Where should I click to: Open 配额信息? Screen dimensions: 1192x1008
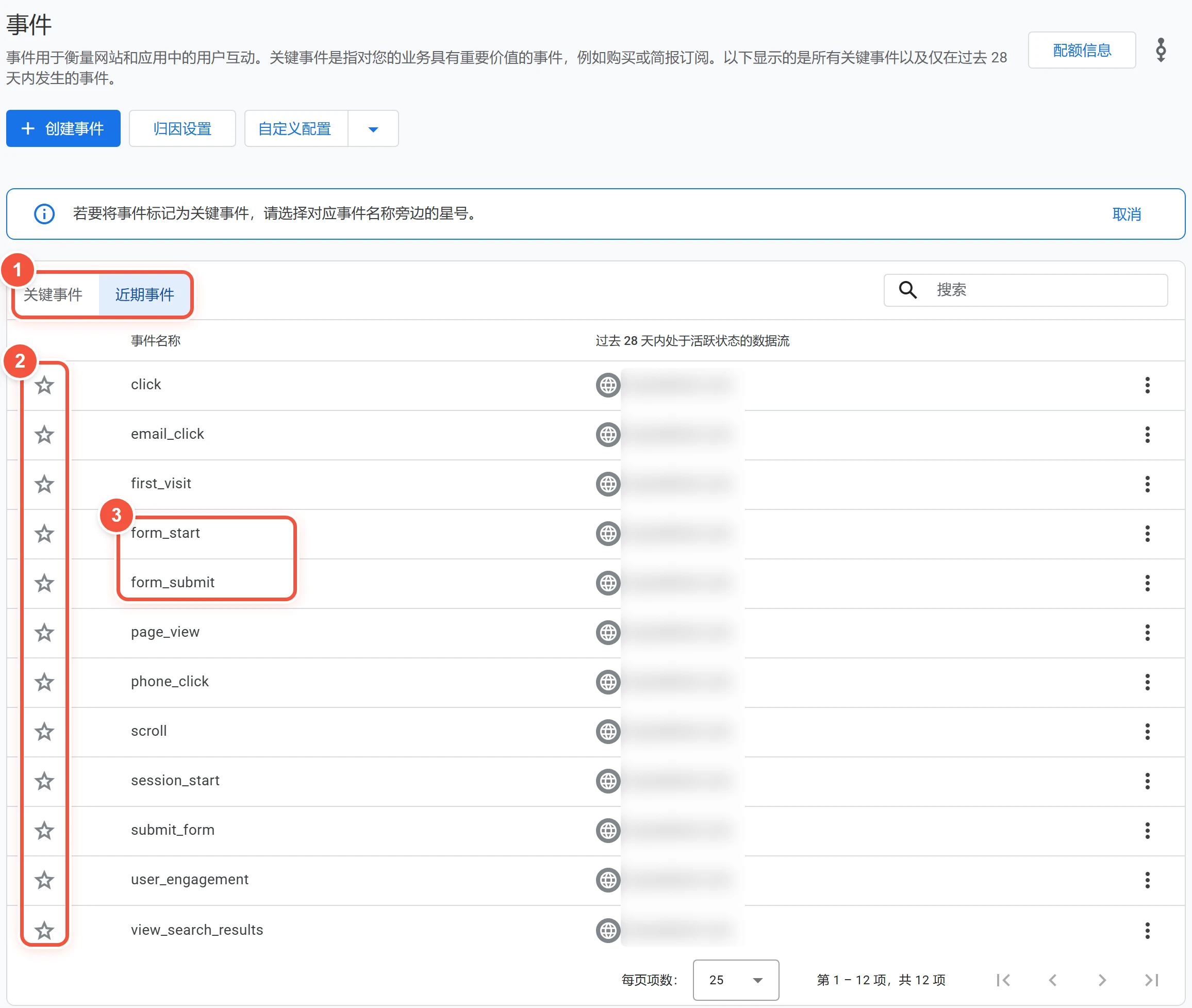pyautogui.click(x=1082, y=51)
